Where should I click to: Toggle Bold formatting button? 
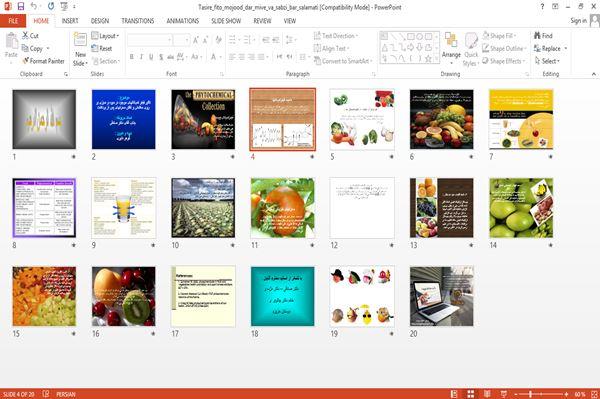(132, 57)
